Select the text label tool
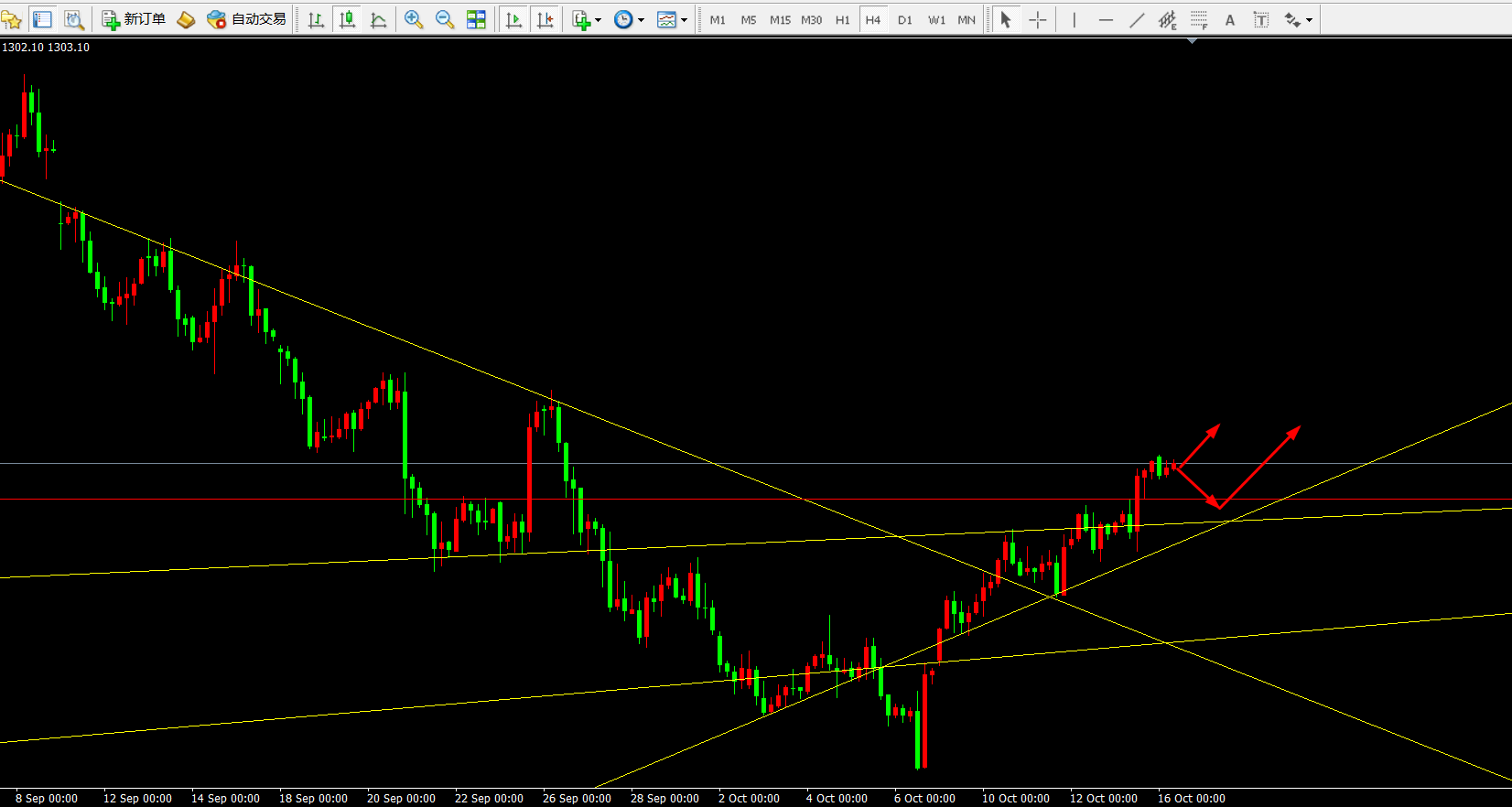 [1261, 19]
